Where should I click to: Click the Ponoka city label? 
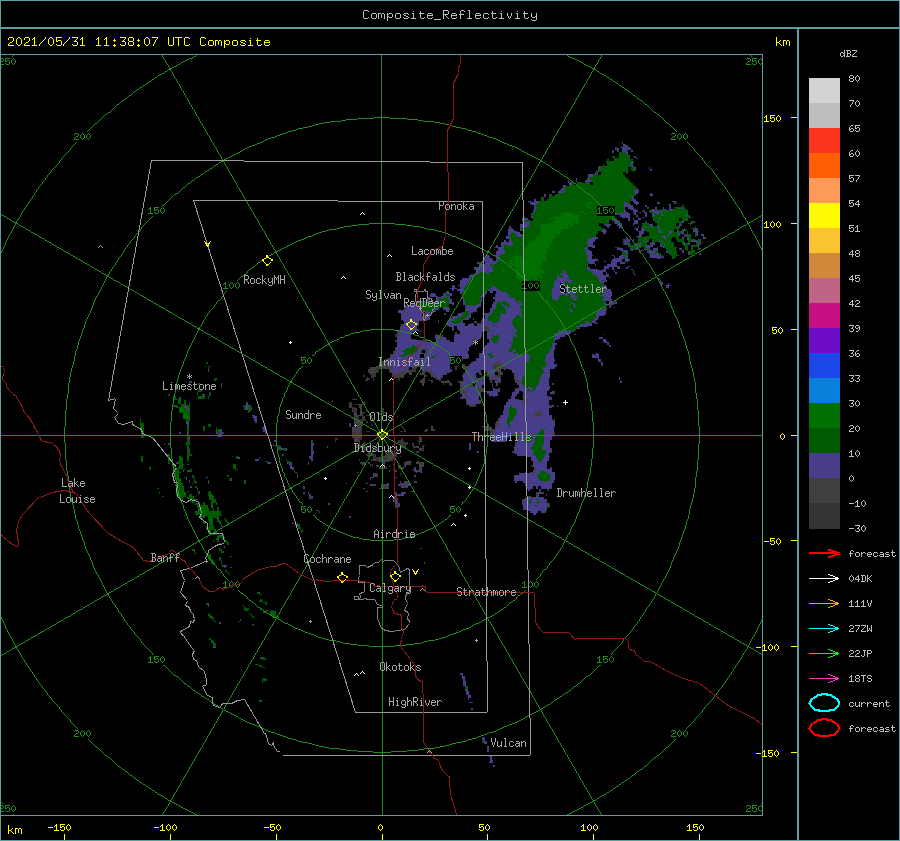coord(456,206)
